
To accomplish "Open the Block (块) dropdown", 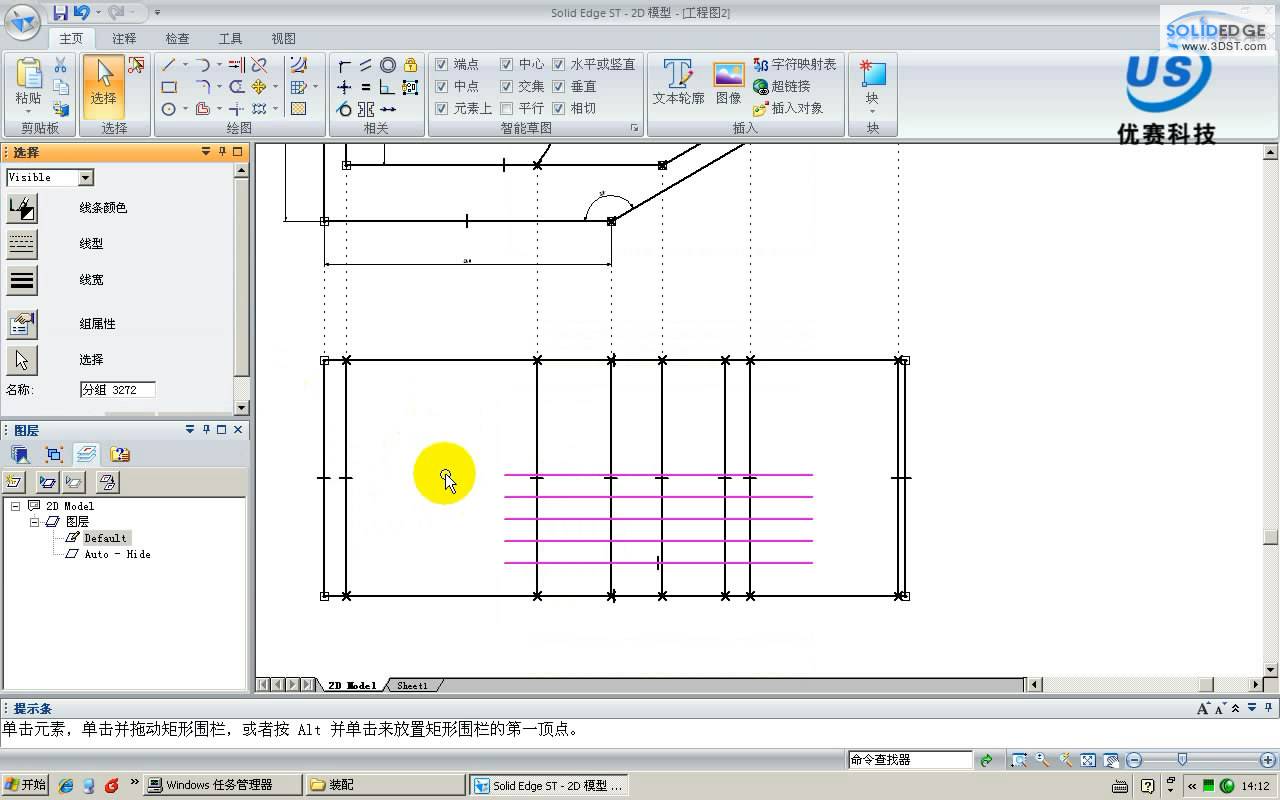I will coord(872,112).
